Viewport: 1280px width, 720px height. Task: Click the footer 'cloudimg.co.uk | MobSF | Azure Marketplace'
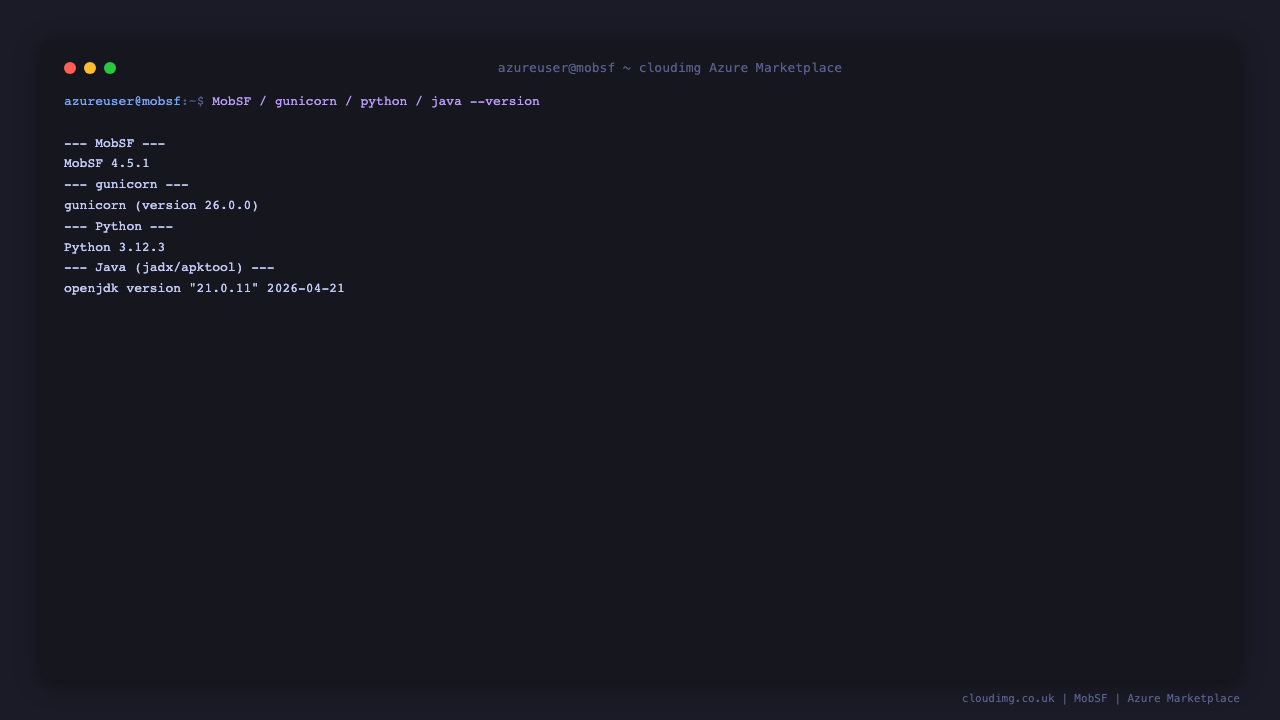tap(1101, 698)
